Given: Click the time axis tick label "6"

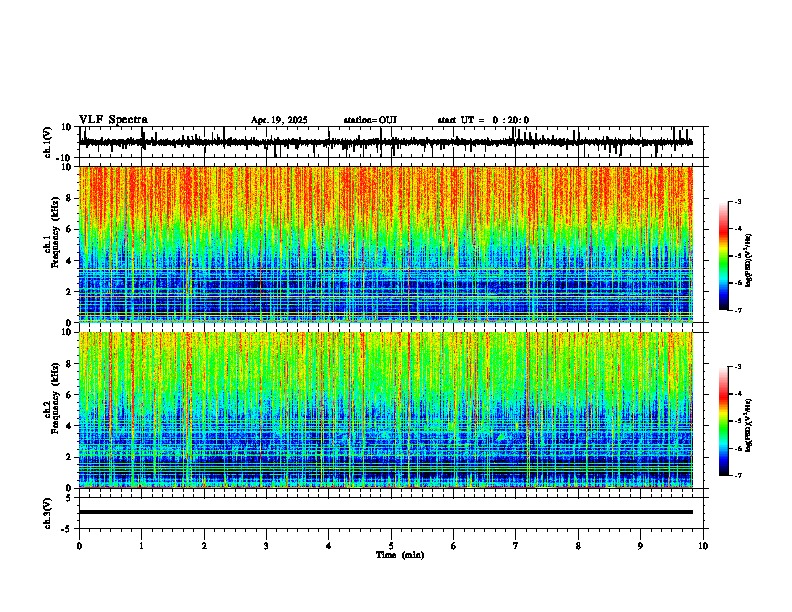Looking at the screenshot, I should [454, 546].
